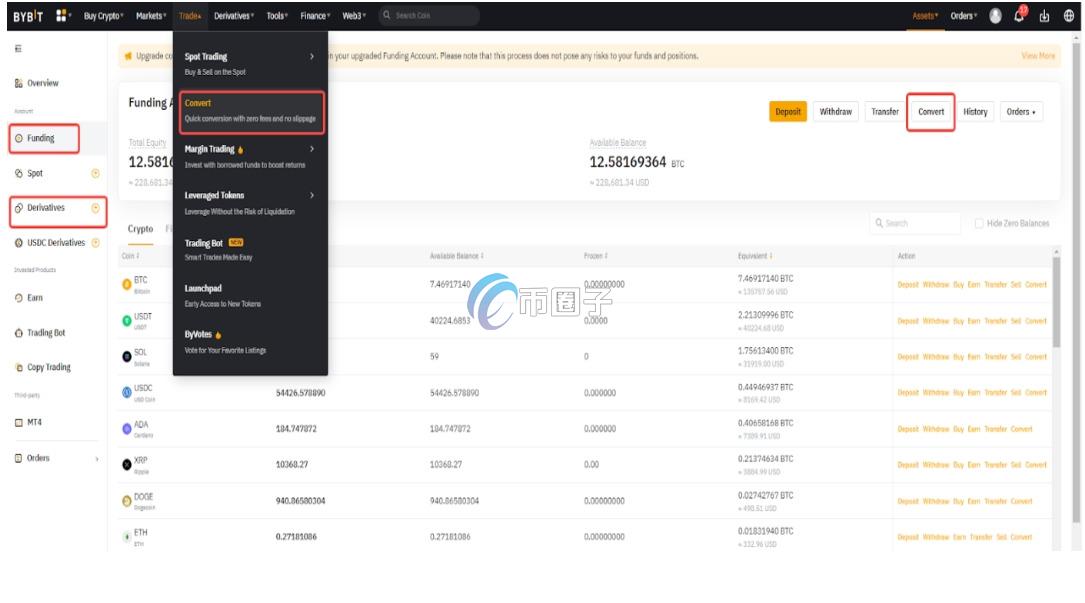This screenshot has width=1085, height=603.
Task: Toggle the Derivatives new-feature badge
Action: (x=93, y=210)
